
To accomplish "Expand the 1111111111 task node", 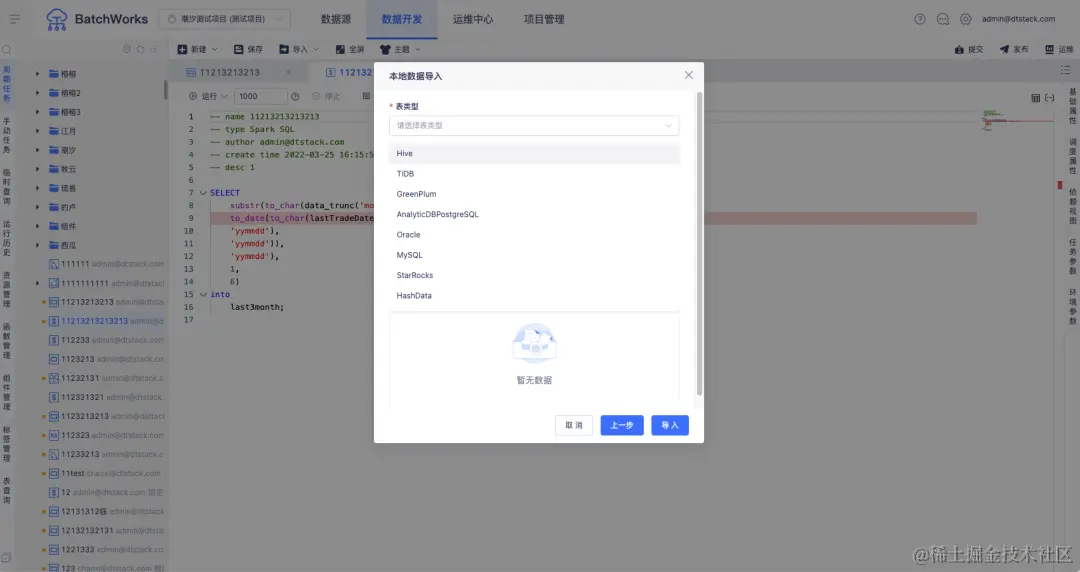I will [x=37, y=283].
